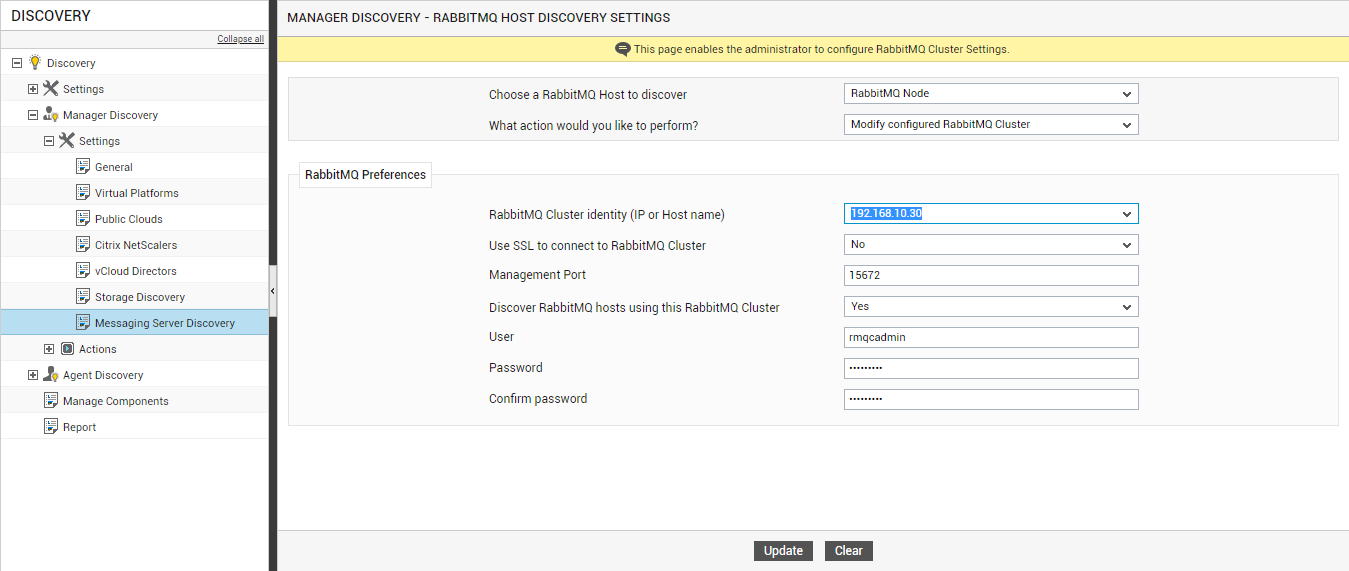
Task: Expand the Actions node
Action: [49, 349]
